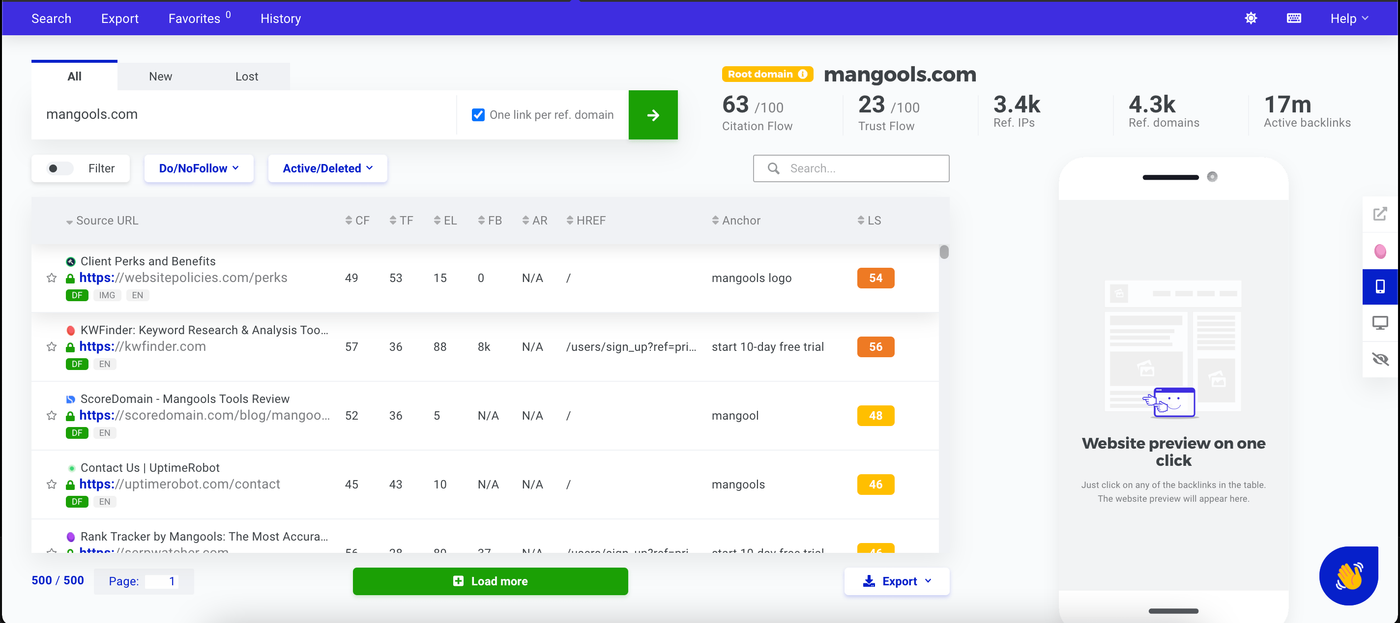1400x623 pixels.
Task: Click the Page number field
Action: click(162, 581)
